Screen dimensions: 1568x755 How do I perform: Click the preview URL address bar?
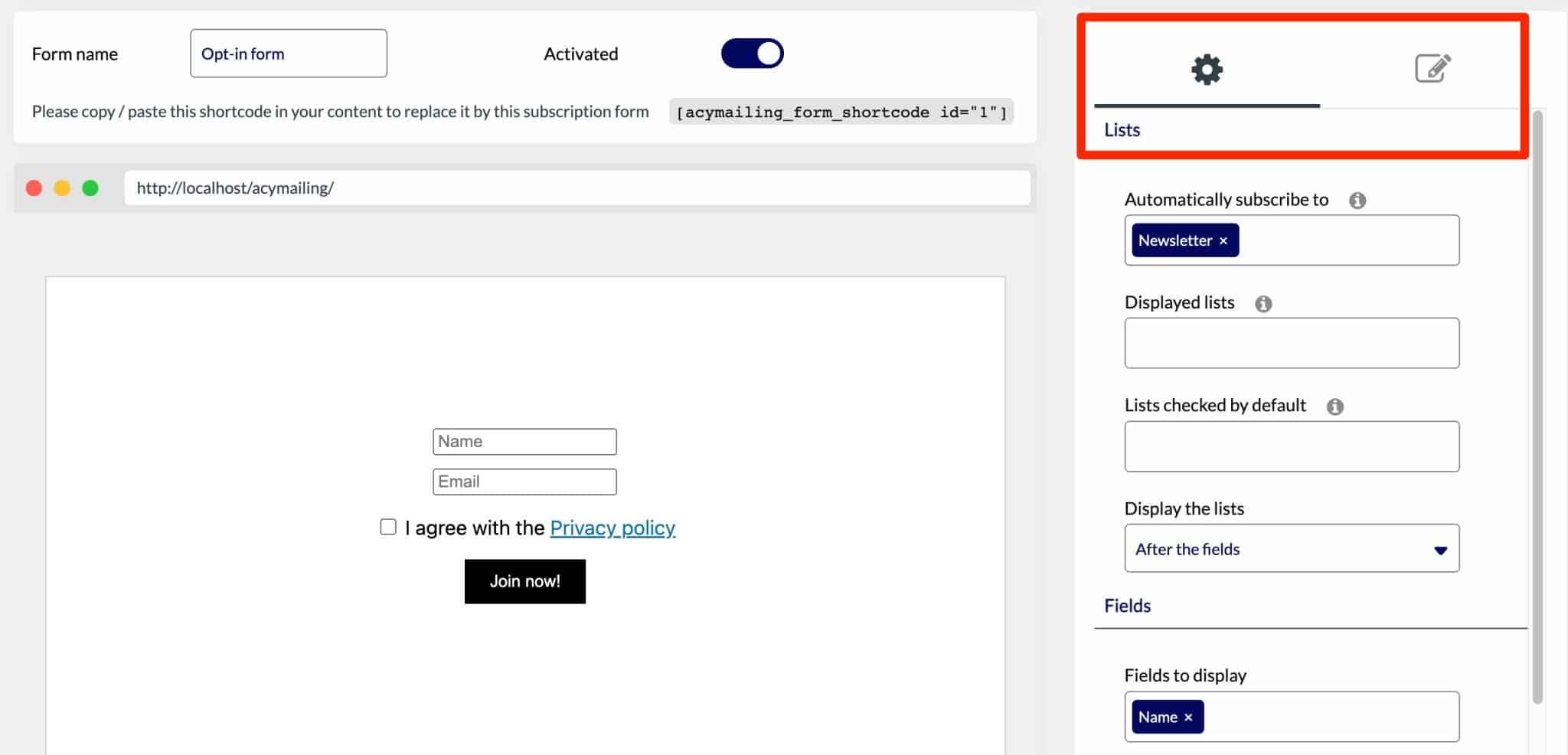pyautogui.click(x=577, y=188)
